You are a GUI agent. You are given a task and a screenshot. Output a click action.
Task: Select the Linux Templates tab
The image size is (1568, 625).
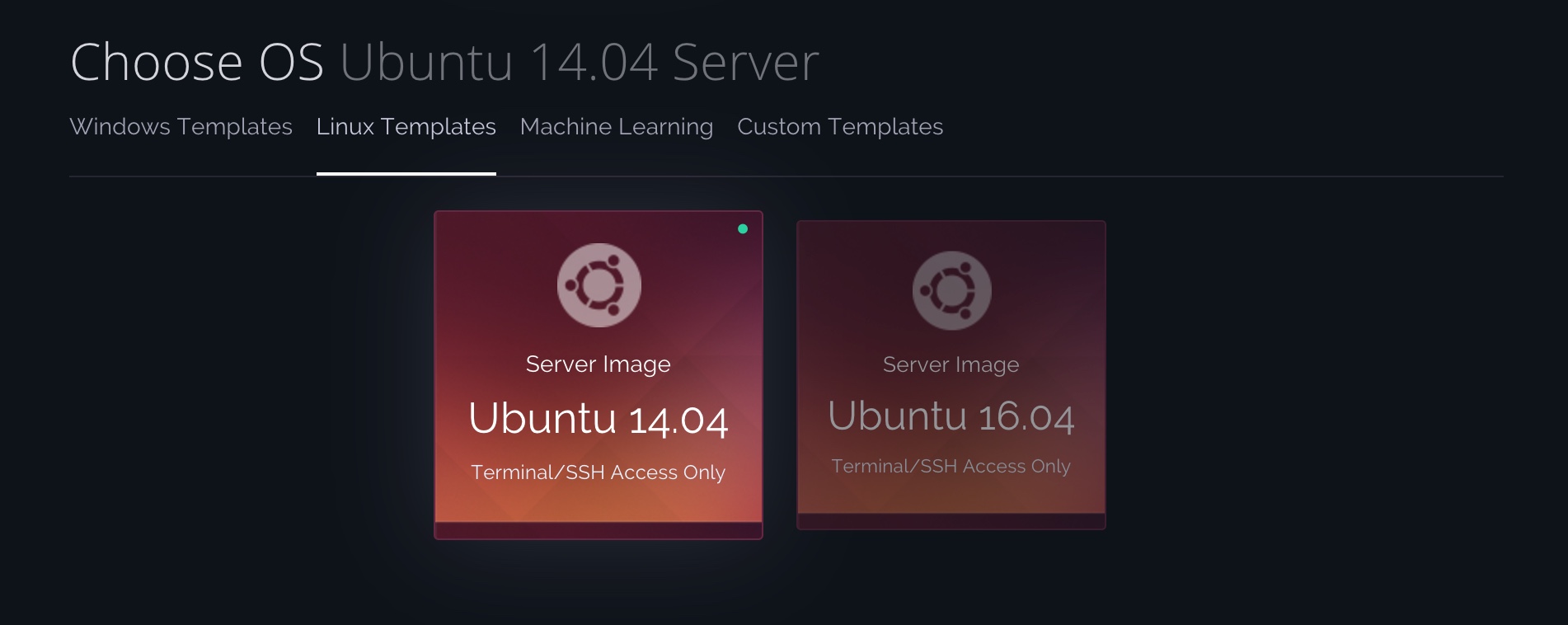(406, 127)
